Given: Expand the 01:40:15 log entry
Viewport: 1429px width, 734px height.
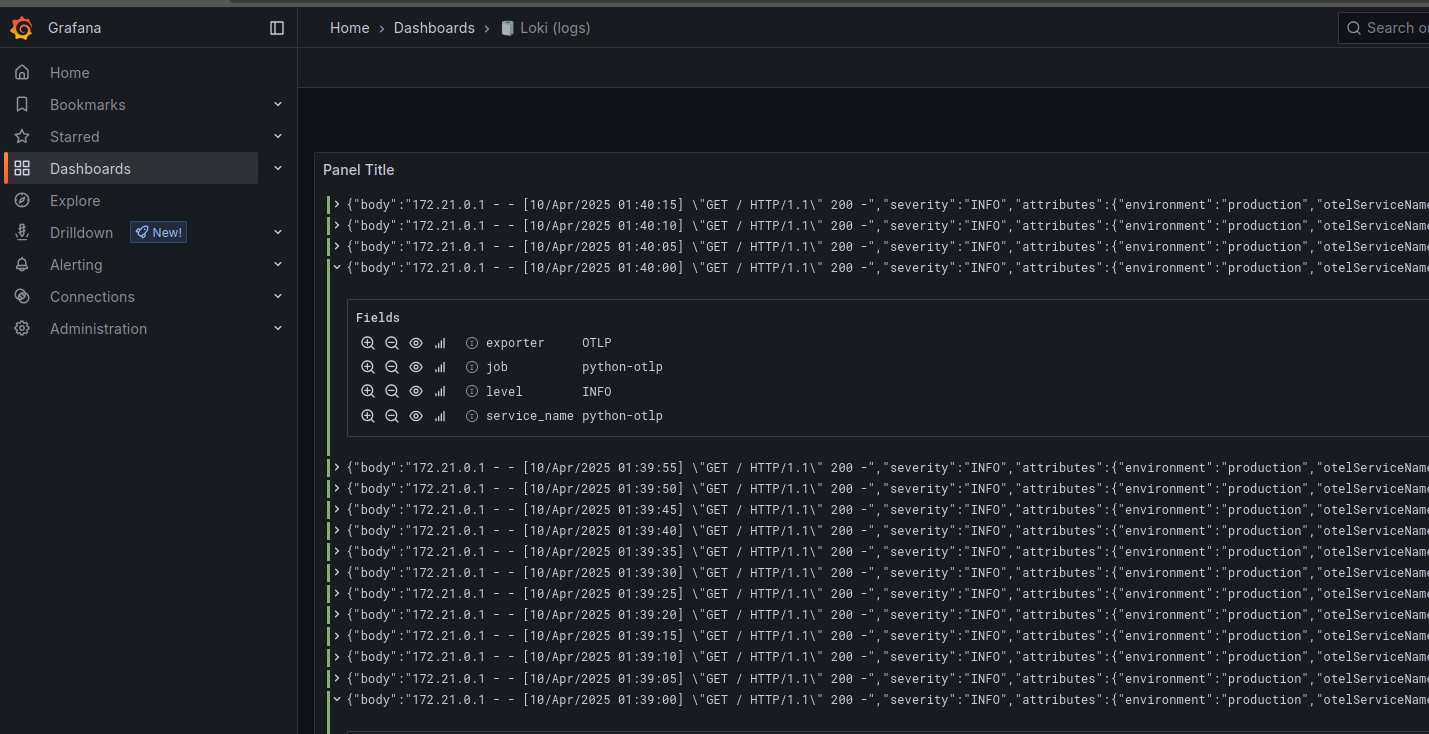Looking at the screenshot, I should pos(337,205).
